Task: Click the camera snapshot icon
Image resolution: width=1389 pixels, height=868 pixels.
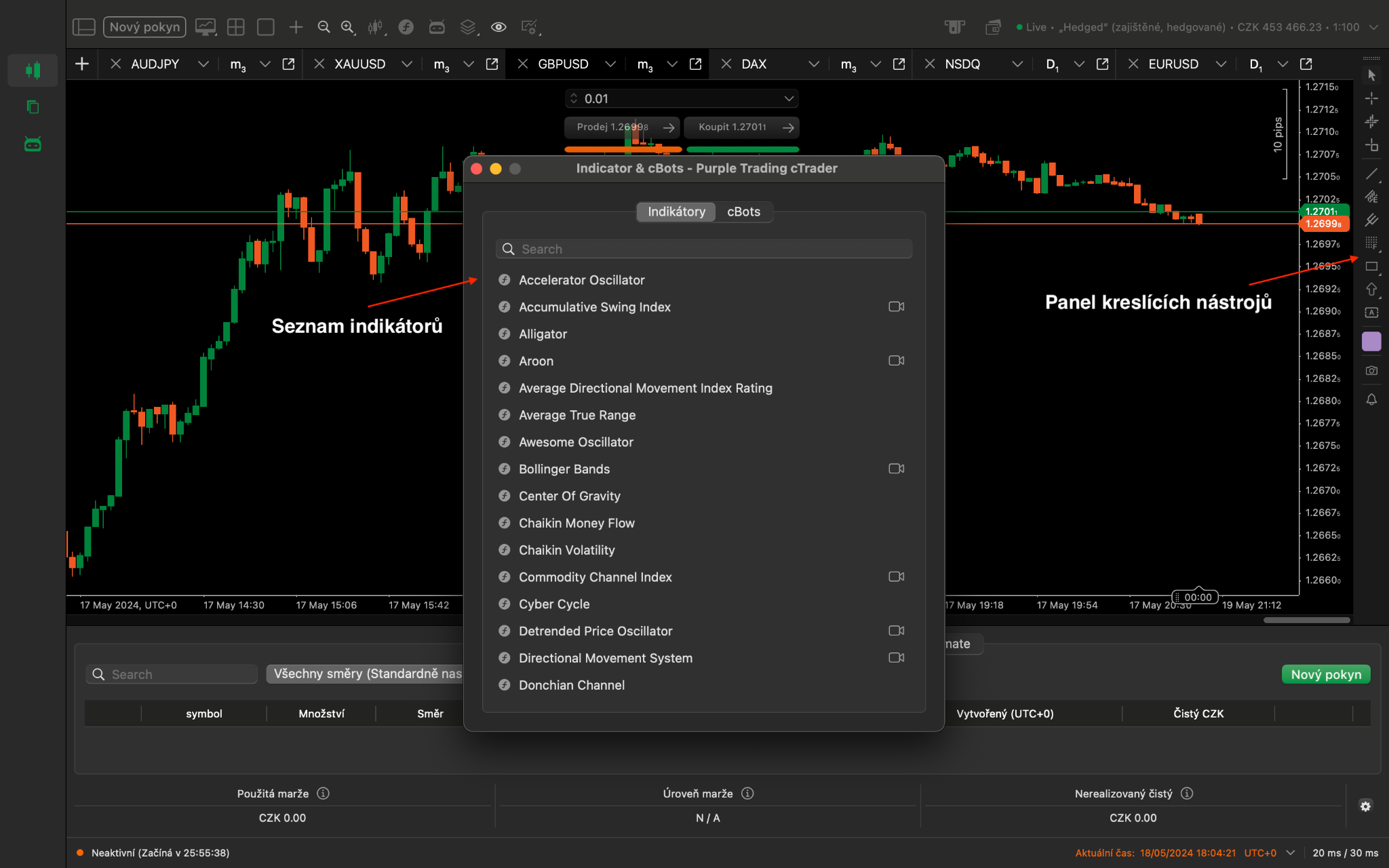Action: (x=1371, y=371)
